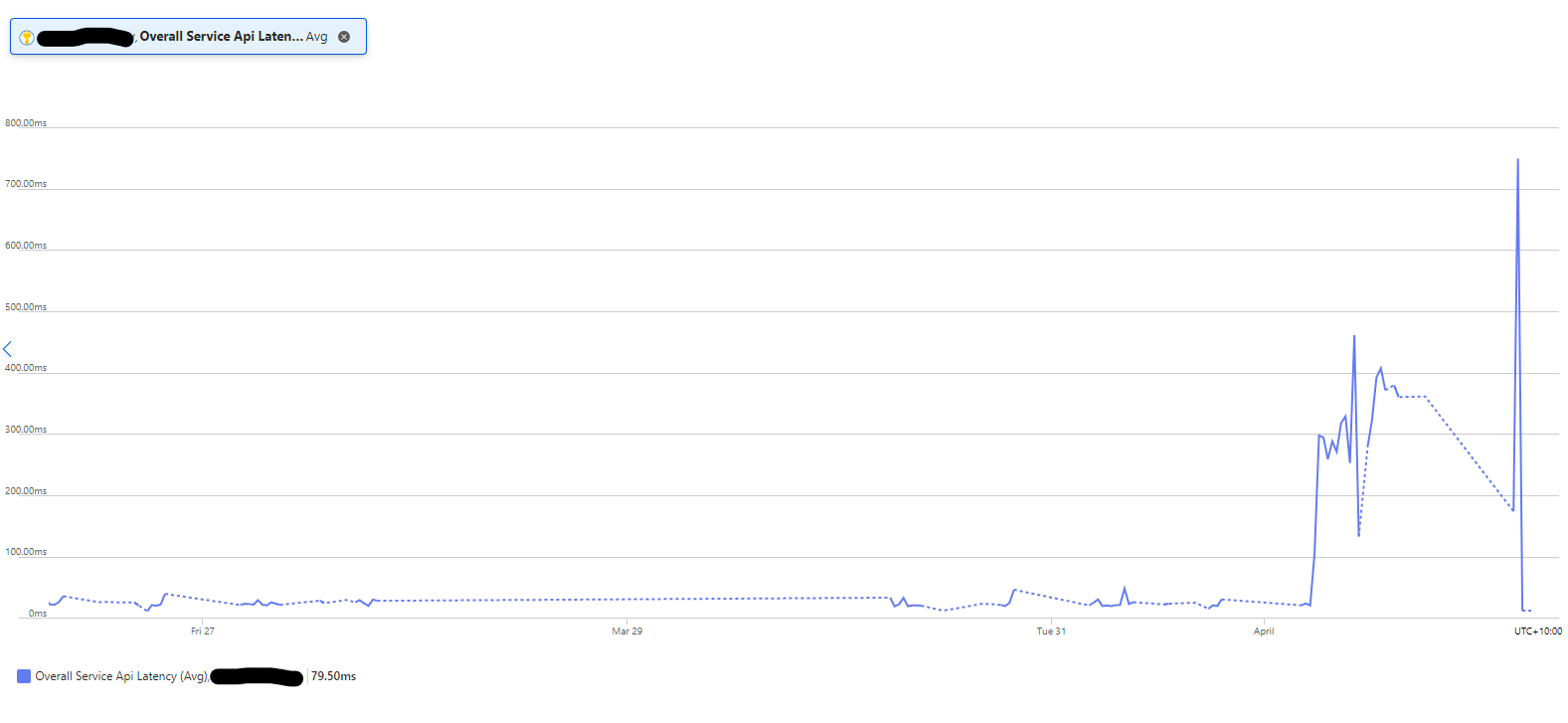Screen dimensions: 1568x723
Task: Click the 300.00ms y-axis label
Action: click(26, 430)
